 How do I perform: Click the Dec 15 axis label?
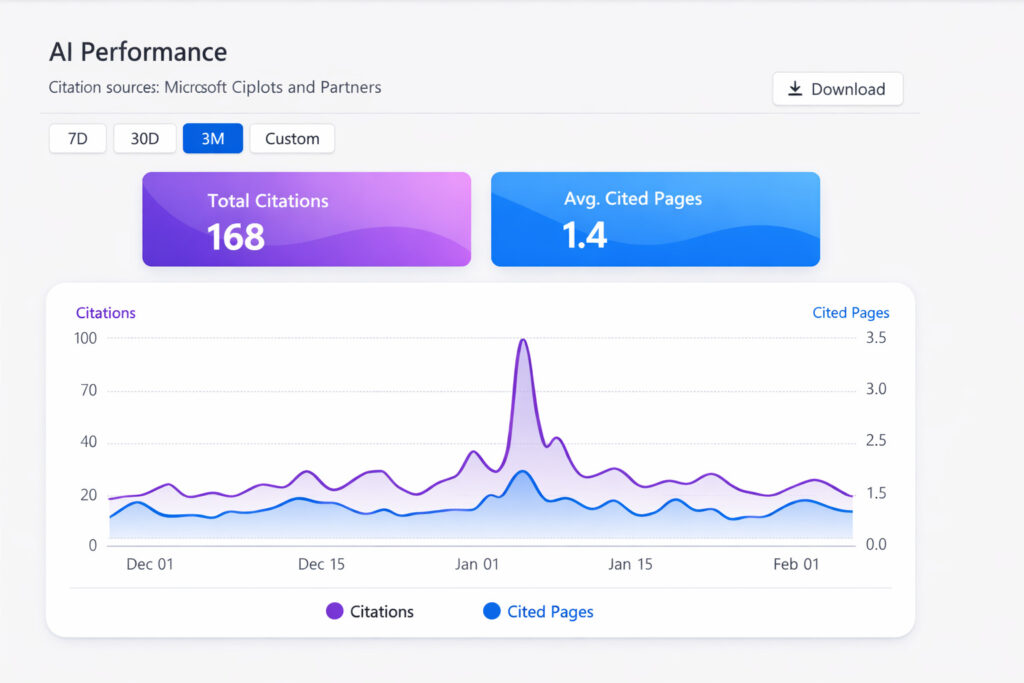click(x=321, y=564)
